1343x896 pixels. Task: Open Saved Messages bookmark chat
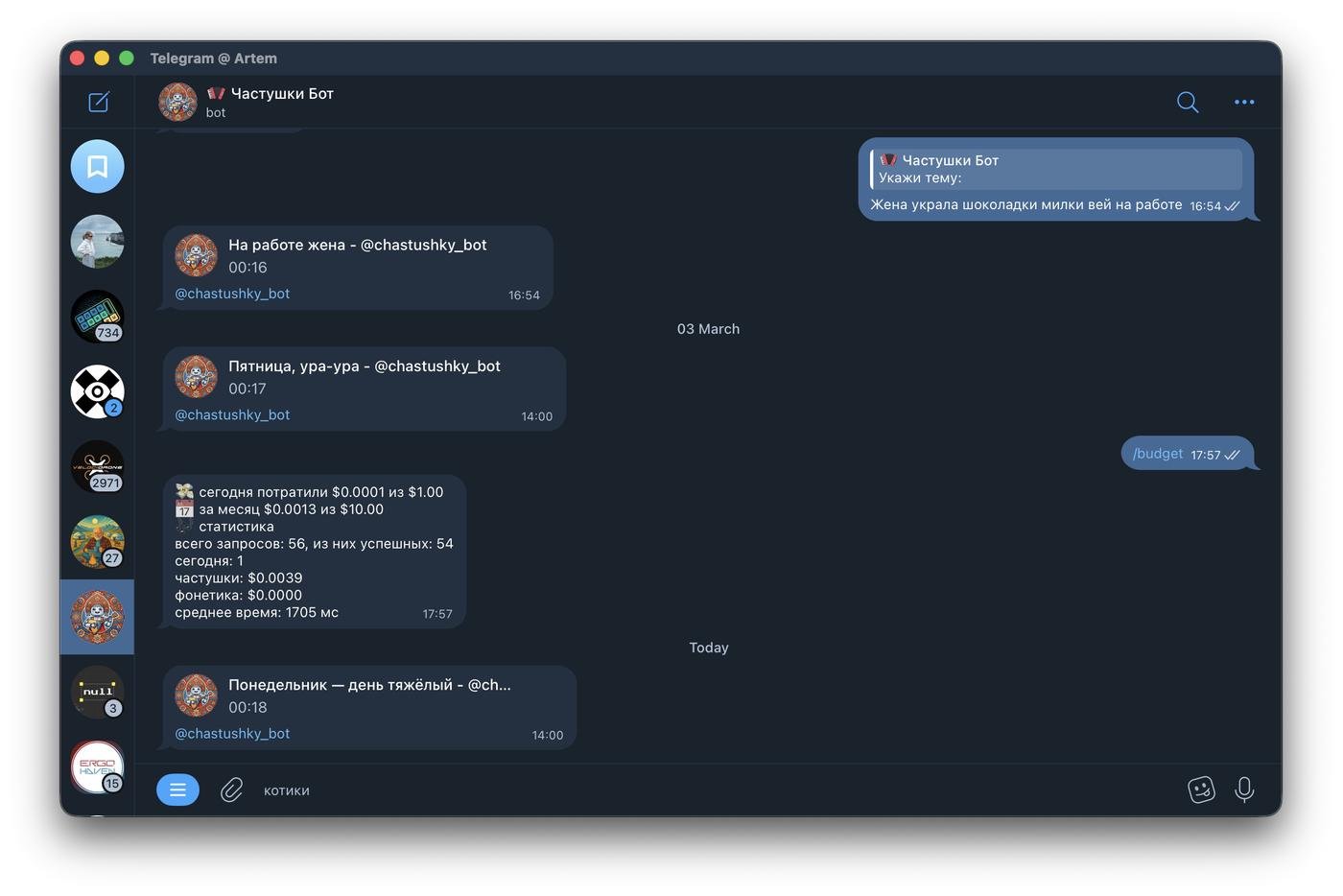point(97,167)
